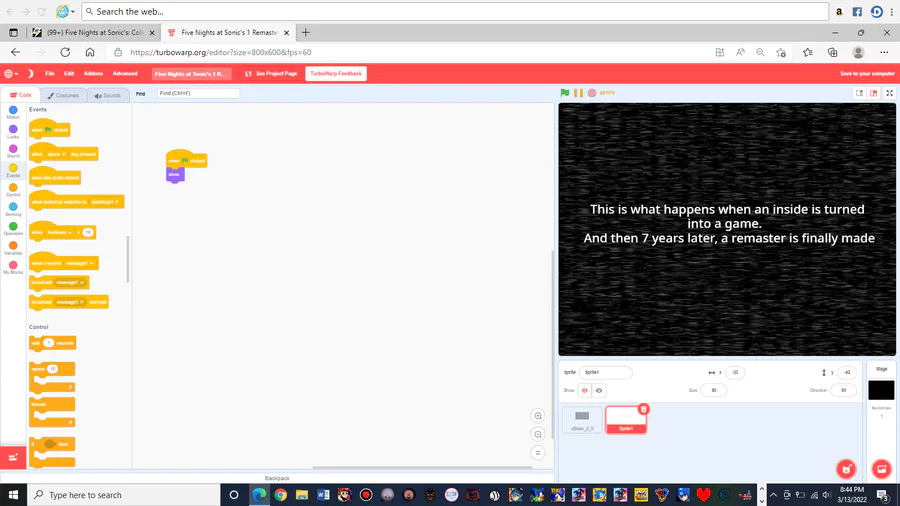Image resolution: width=900 pixels, height=506 pixels.
Task: Set sprite to visible with open eye
Action: pos(585,391)
